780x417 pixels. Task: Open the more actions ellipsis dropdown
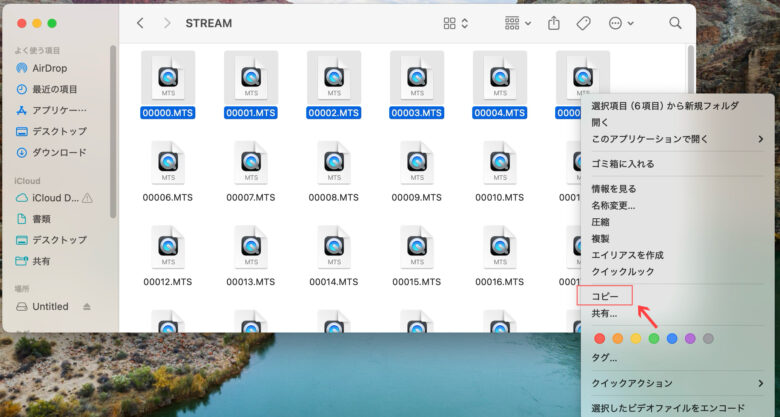pyautogui.click(x=621, y=23)
